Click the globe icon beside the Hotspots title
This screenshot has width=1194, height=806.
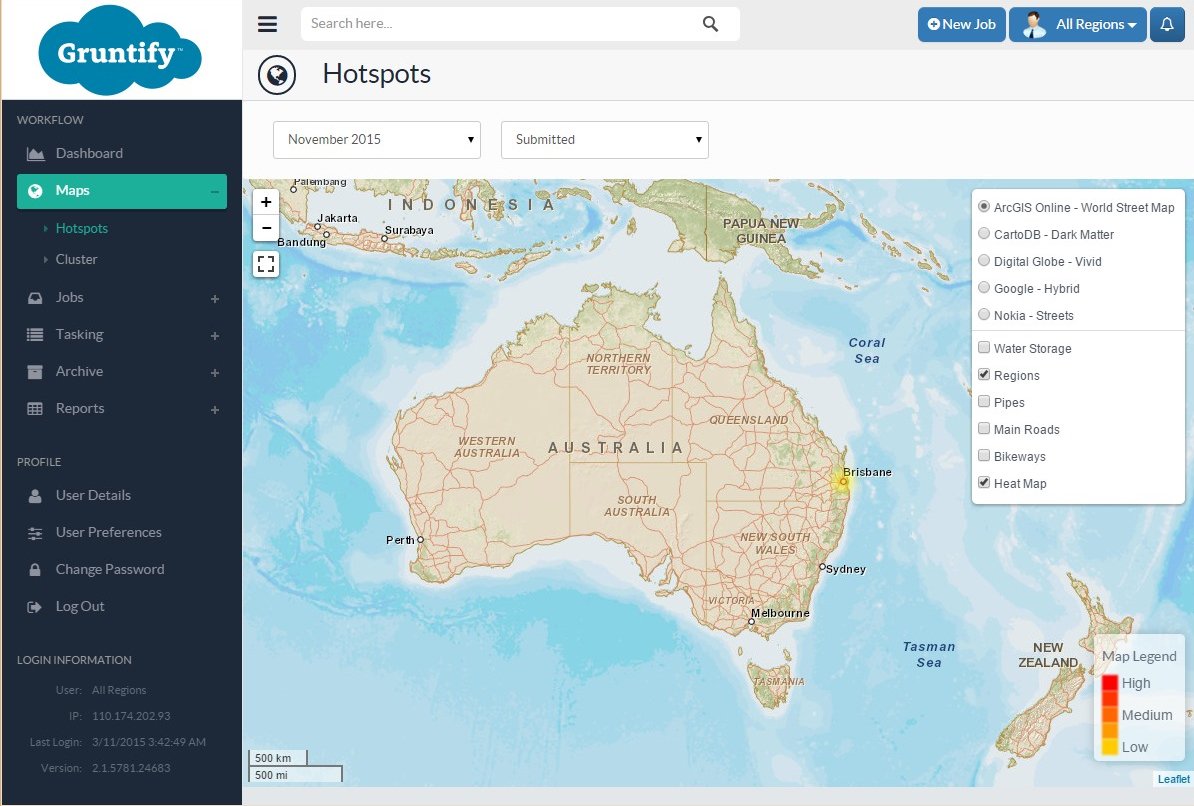277,74
